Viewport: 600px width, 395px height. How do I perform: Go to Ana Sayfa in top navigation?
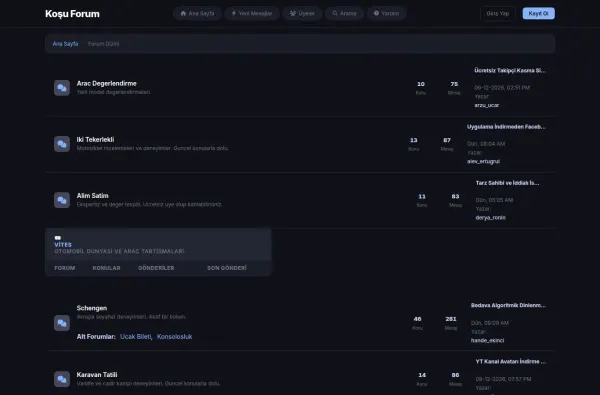tap(197, 13)
